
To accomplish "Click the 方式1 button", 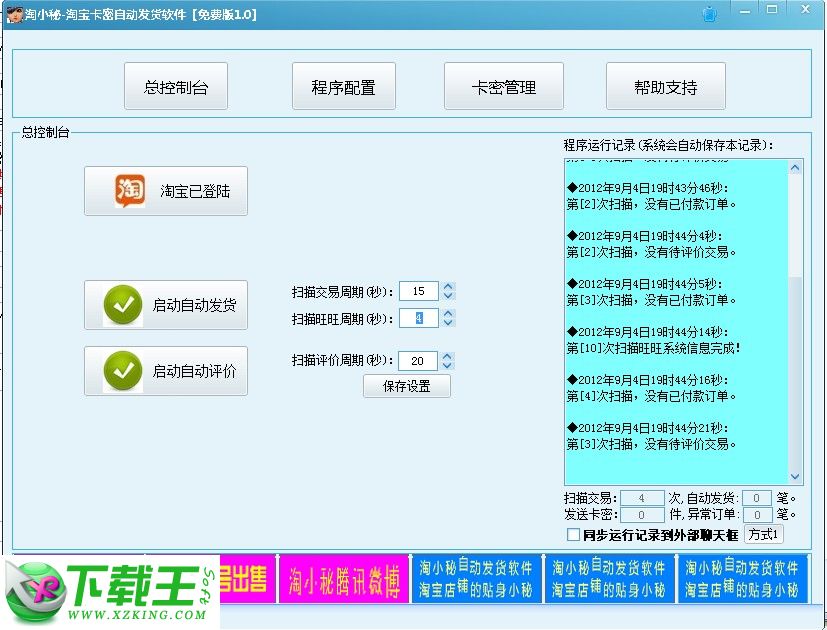I will point(763,534).
